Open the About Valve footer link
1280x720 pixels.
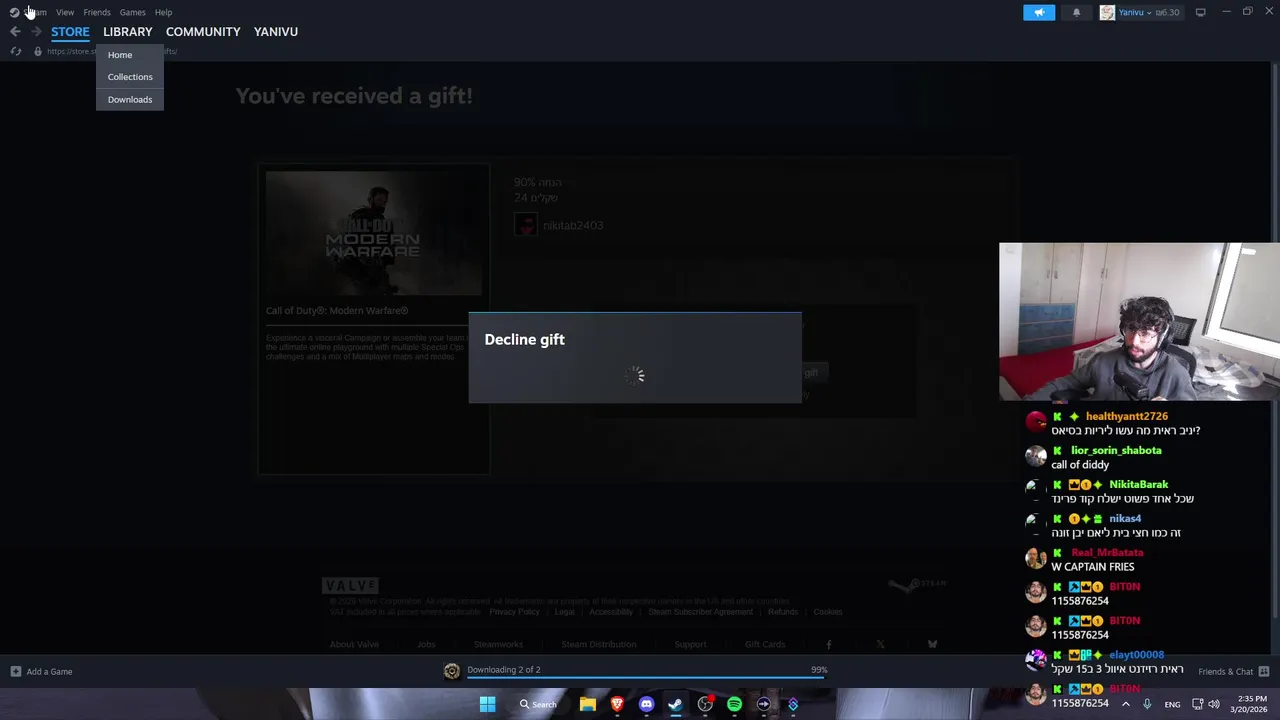[354, 645]
